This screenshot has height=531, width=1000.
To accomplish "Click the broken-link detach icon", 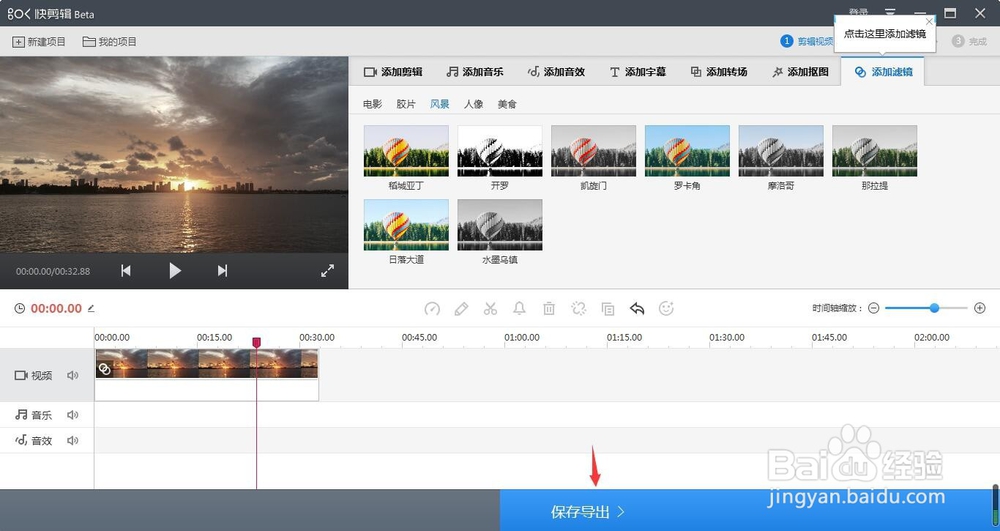I will (578, 309).
